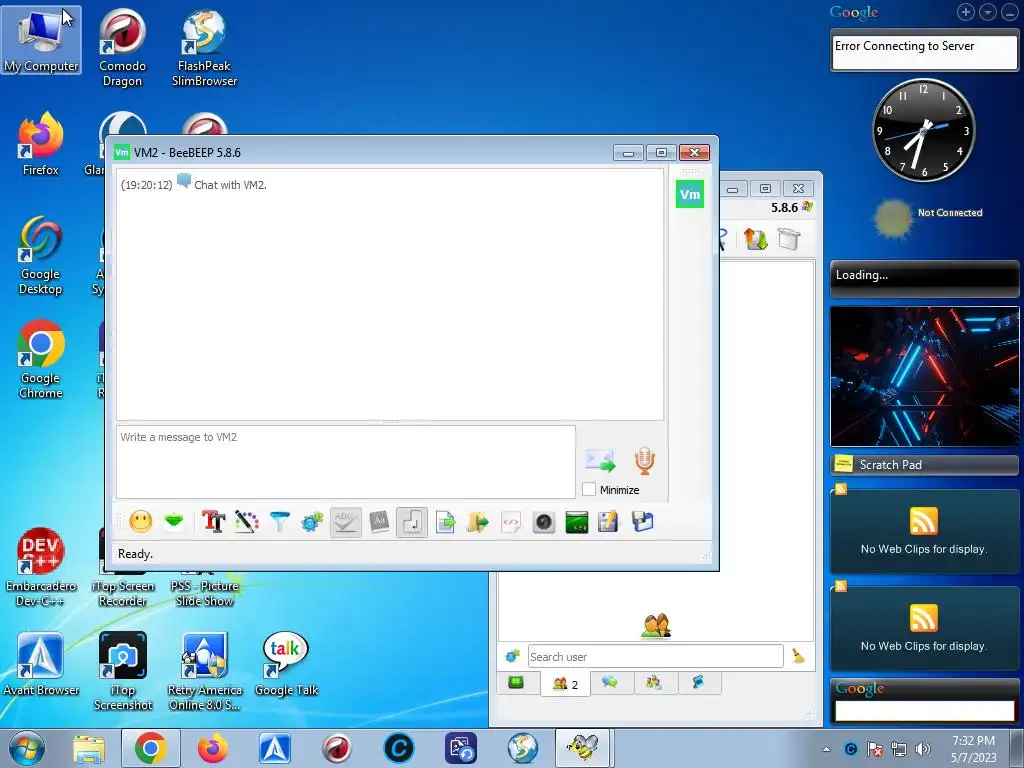Open Embarcadero Dev-C++ shortcut
The width and height of the screenshot is (1024, 768).
click(x=40, y=567)
